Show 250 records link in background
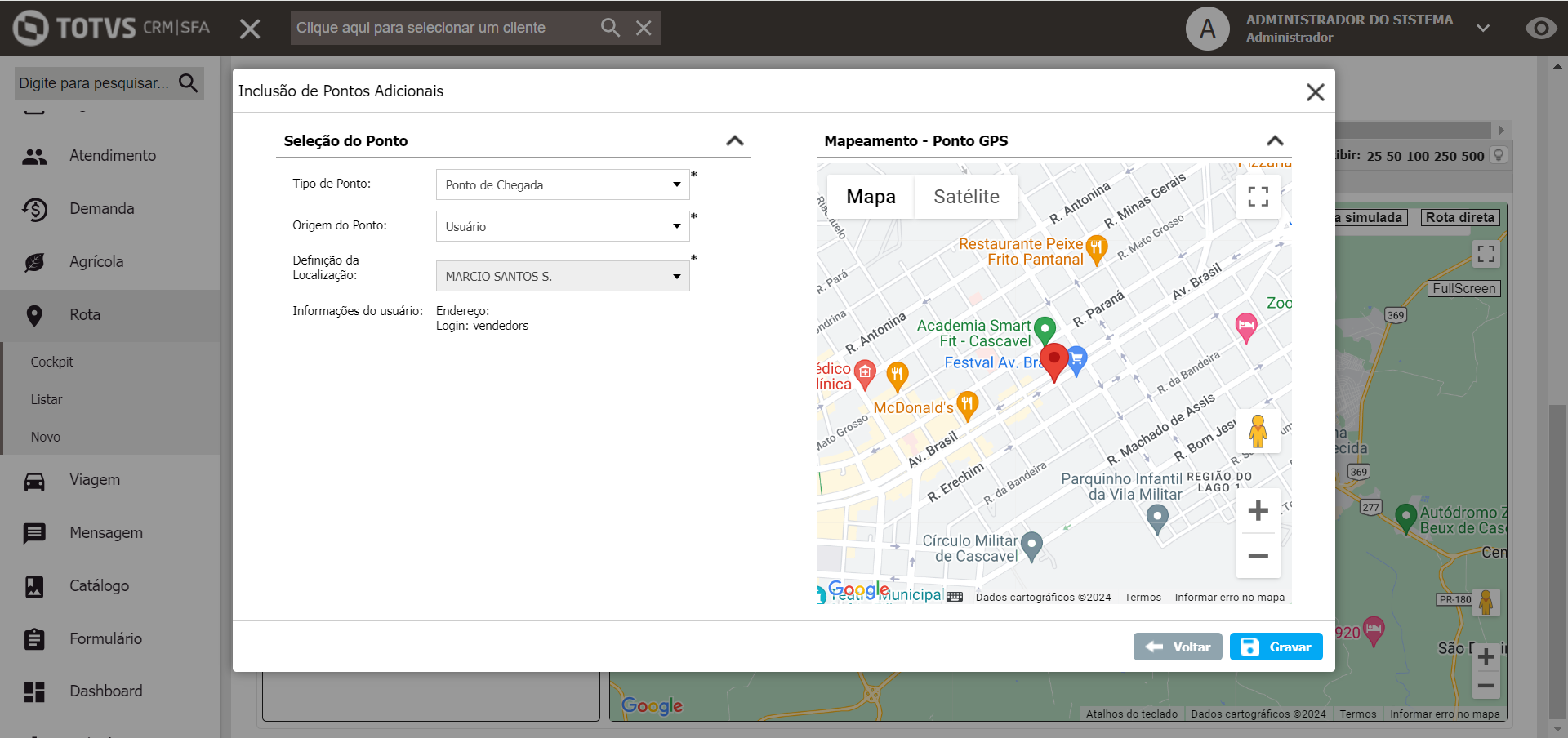The width and height of the screenshot is (1568, 738). 1445,156
